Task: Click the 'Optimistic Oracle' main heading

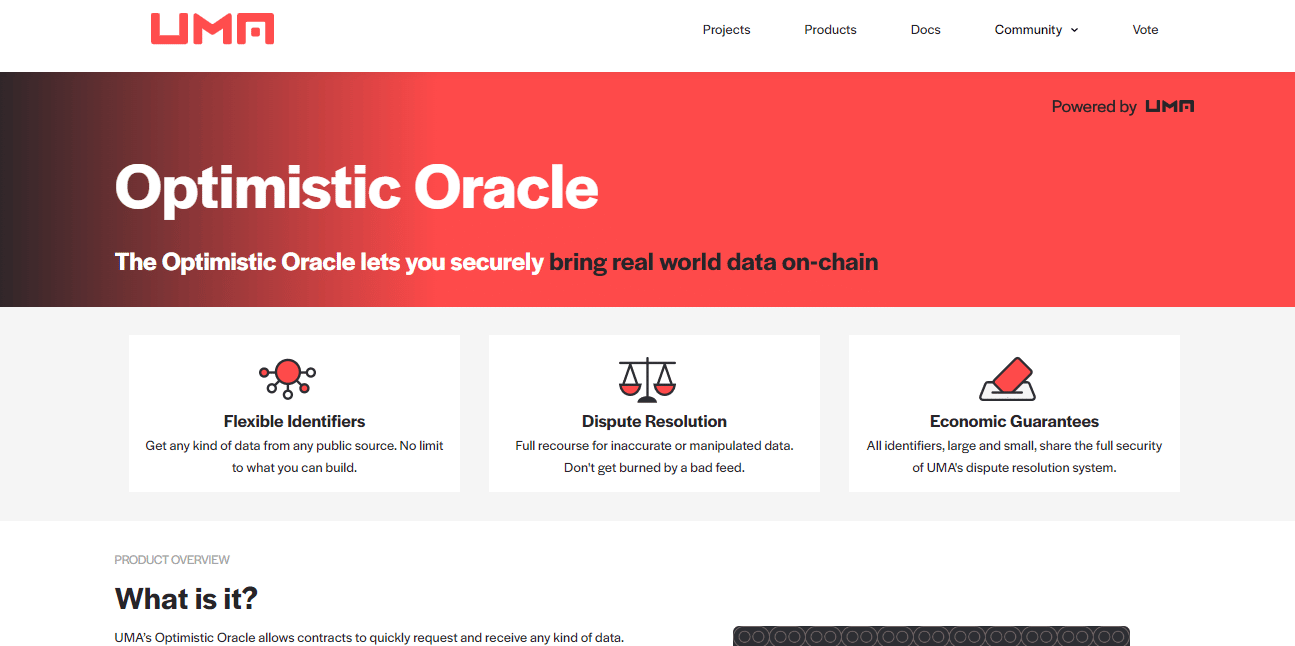Action: [x=357, y=187]
